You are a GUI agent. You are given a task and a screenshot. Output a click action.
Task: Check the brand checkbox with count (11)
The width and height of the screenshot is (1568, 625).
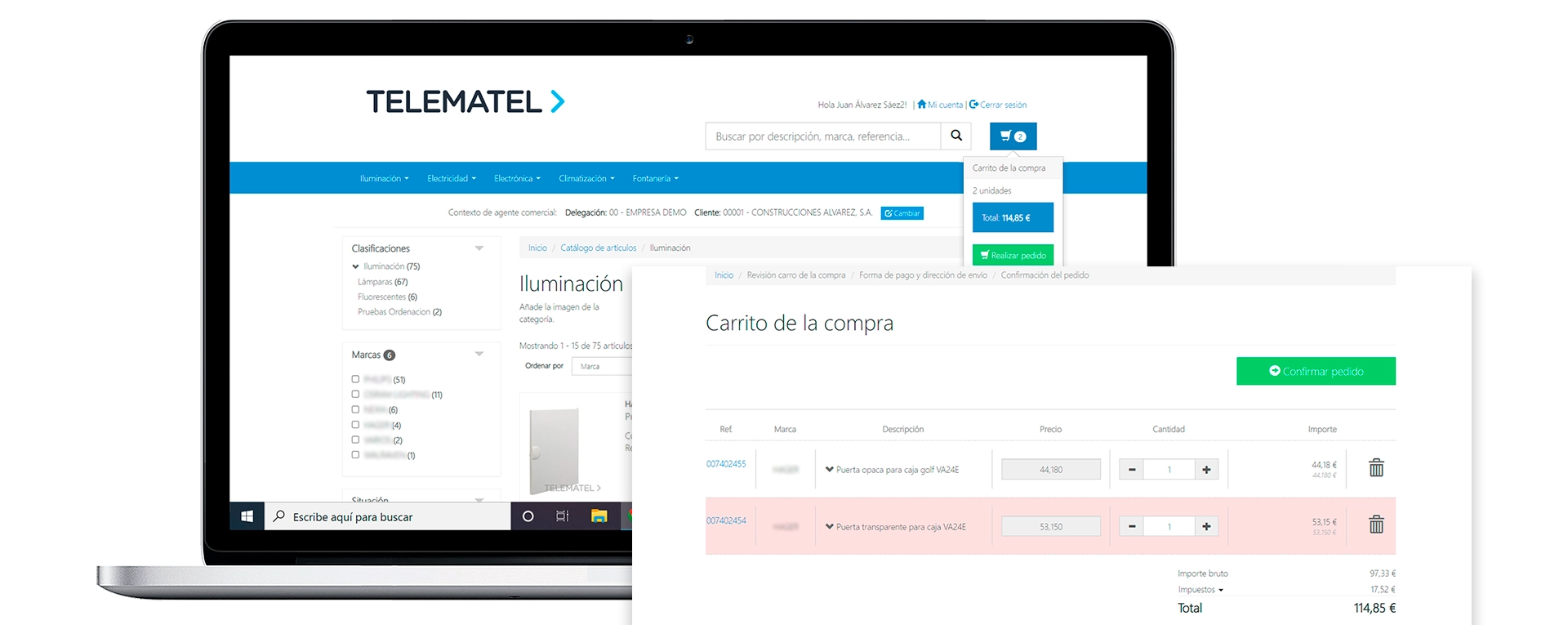click(x=355, y=394)
